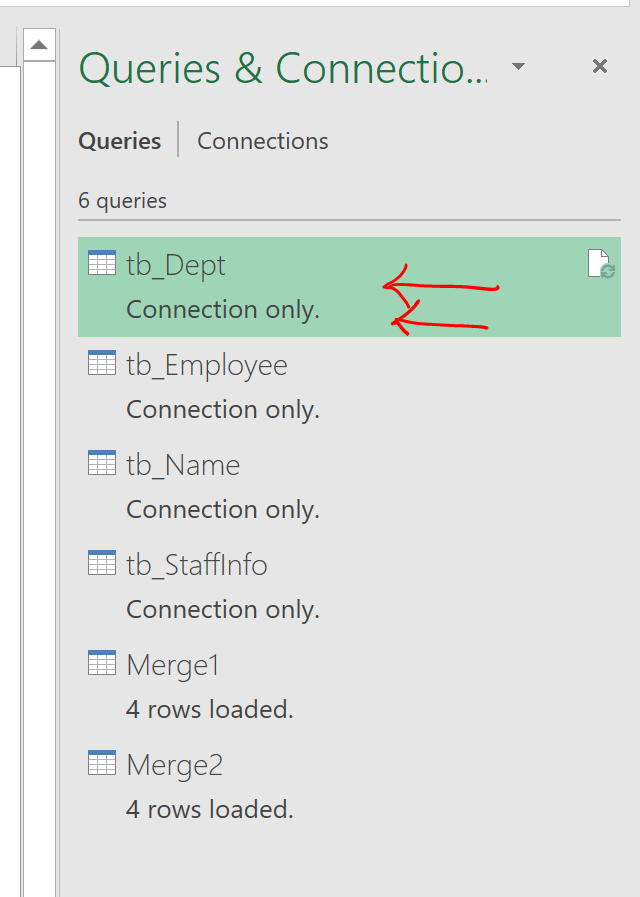This screenshot has height=897, width=640.
Task: Select the tb_Dept query name
Action: [x=176, y=265]
